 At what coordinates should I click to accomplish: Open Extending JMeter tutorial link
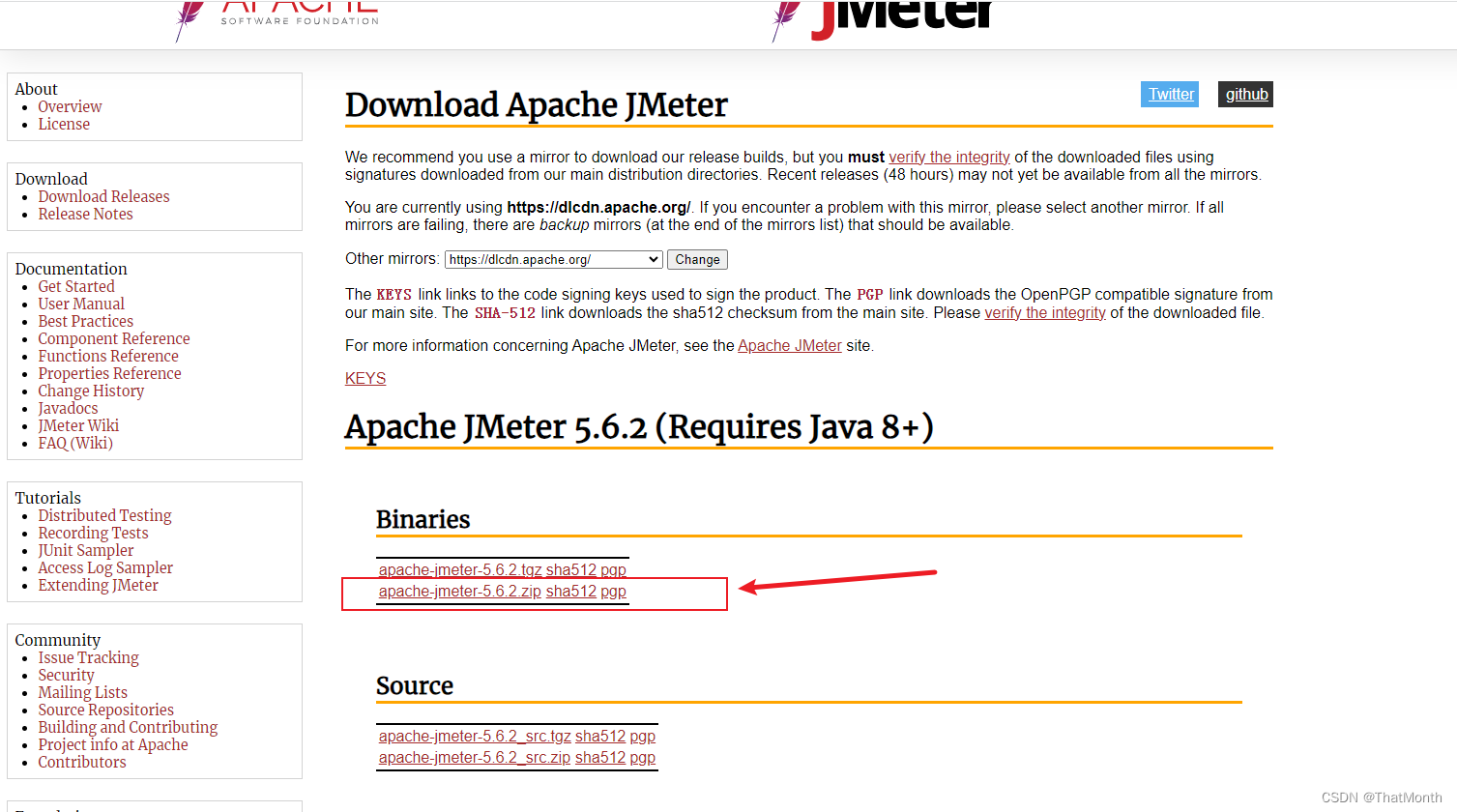[98, 585]
